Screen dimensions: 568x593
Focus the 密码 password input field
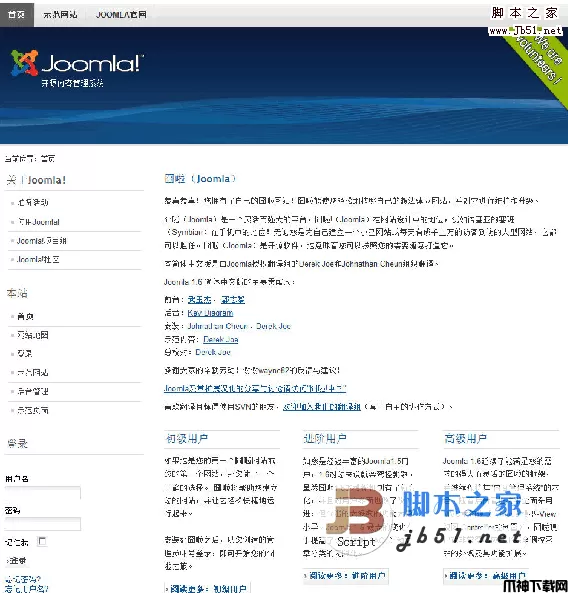coord(43,524)
